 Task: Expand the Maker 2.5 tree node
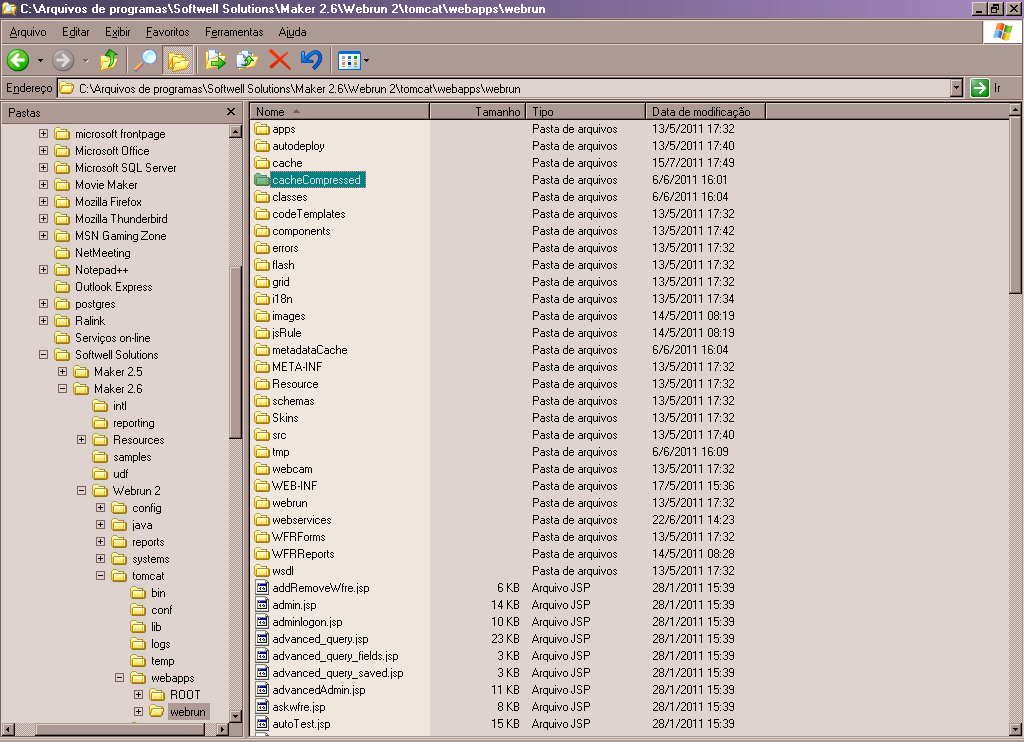63,371
